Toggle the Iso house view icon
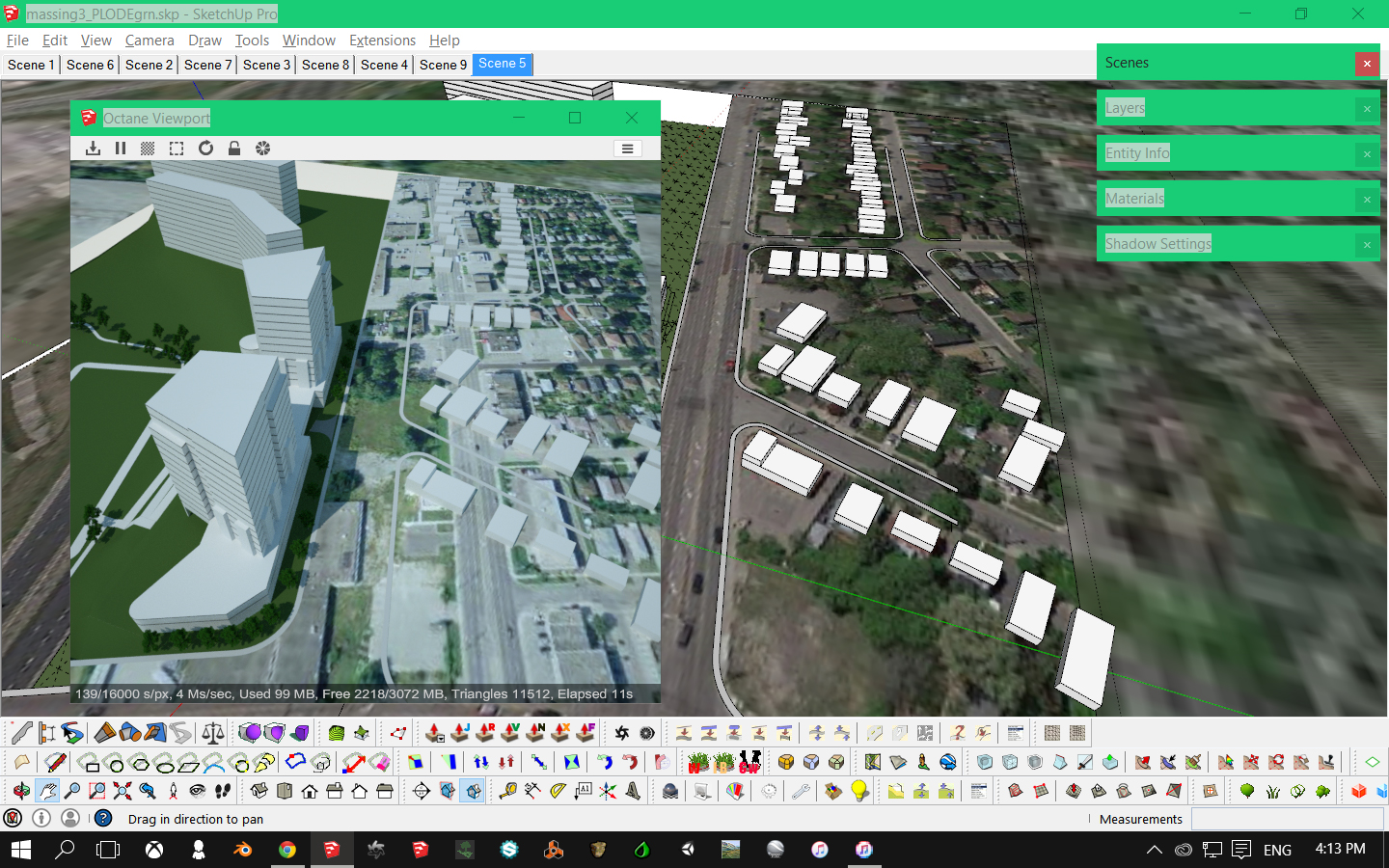This screenshot has height=868, width=1389. coord(259,791)
